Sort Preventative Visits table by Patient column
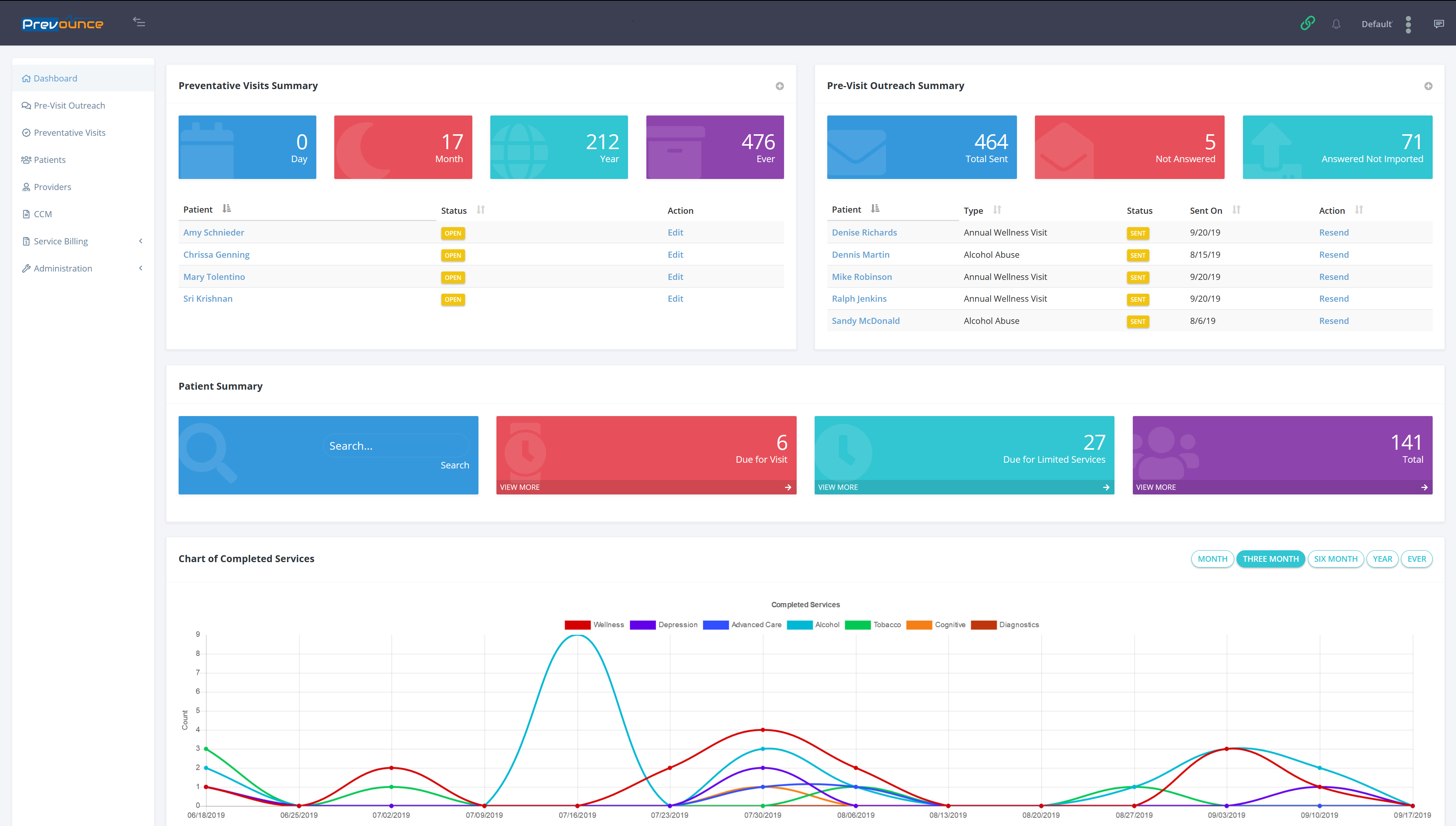The width and height of the screenshot is (1456, 826). coord(226,209)
